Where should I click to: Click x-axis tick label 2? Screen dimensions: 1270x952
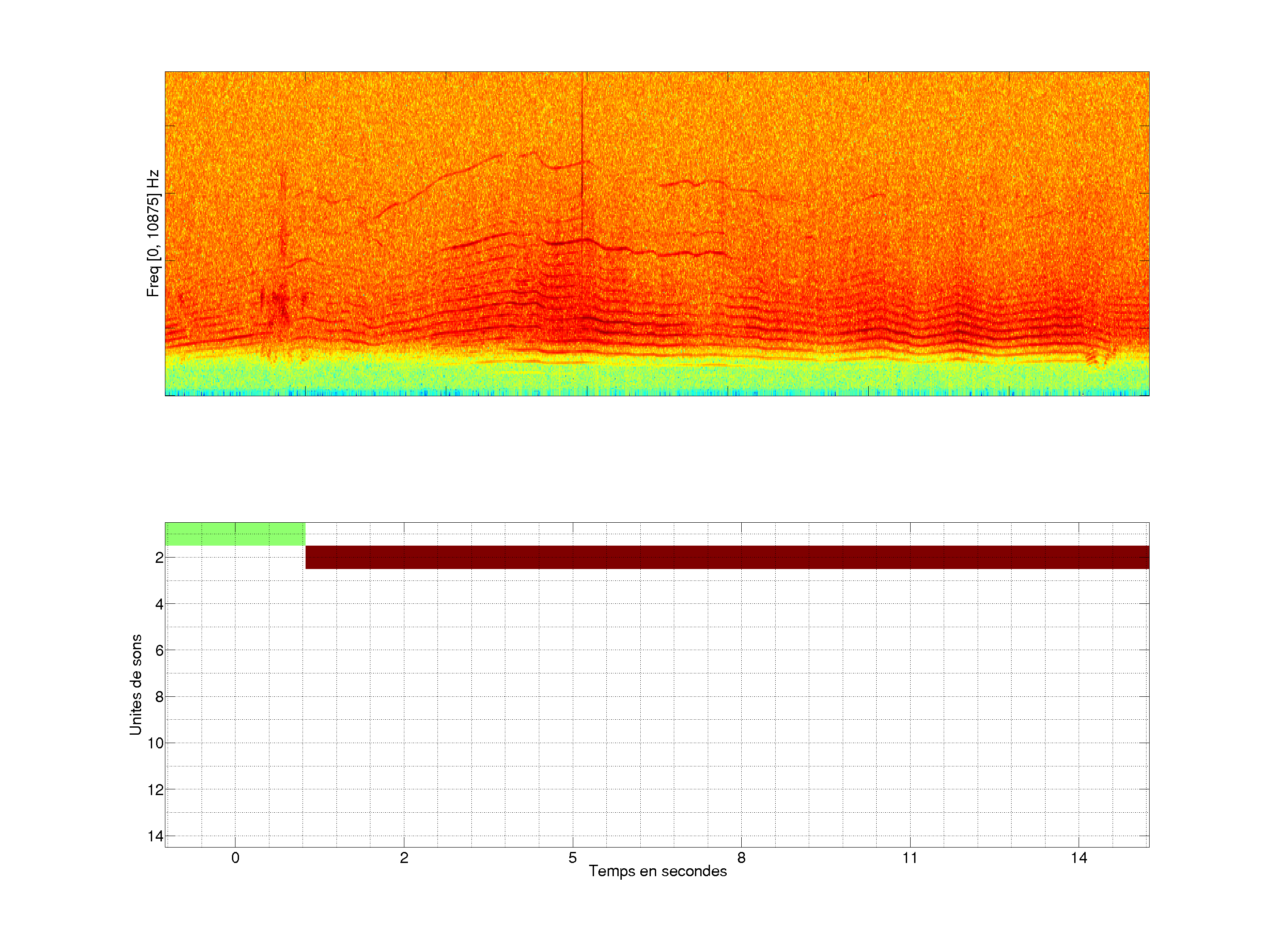pyautogui.click(x=403, y=858)
